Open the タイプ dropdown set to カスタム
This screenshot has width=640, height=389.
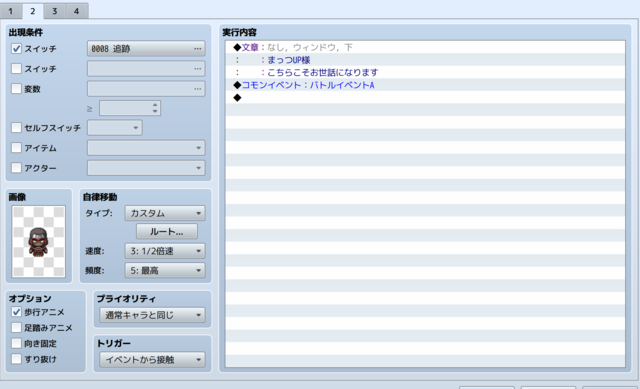pos(165,213)
